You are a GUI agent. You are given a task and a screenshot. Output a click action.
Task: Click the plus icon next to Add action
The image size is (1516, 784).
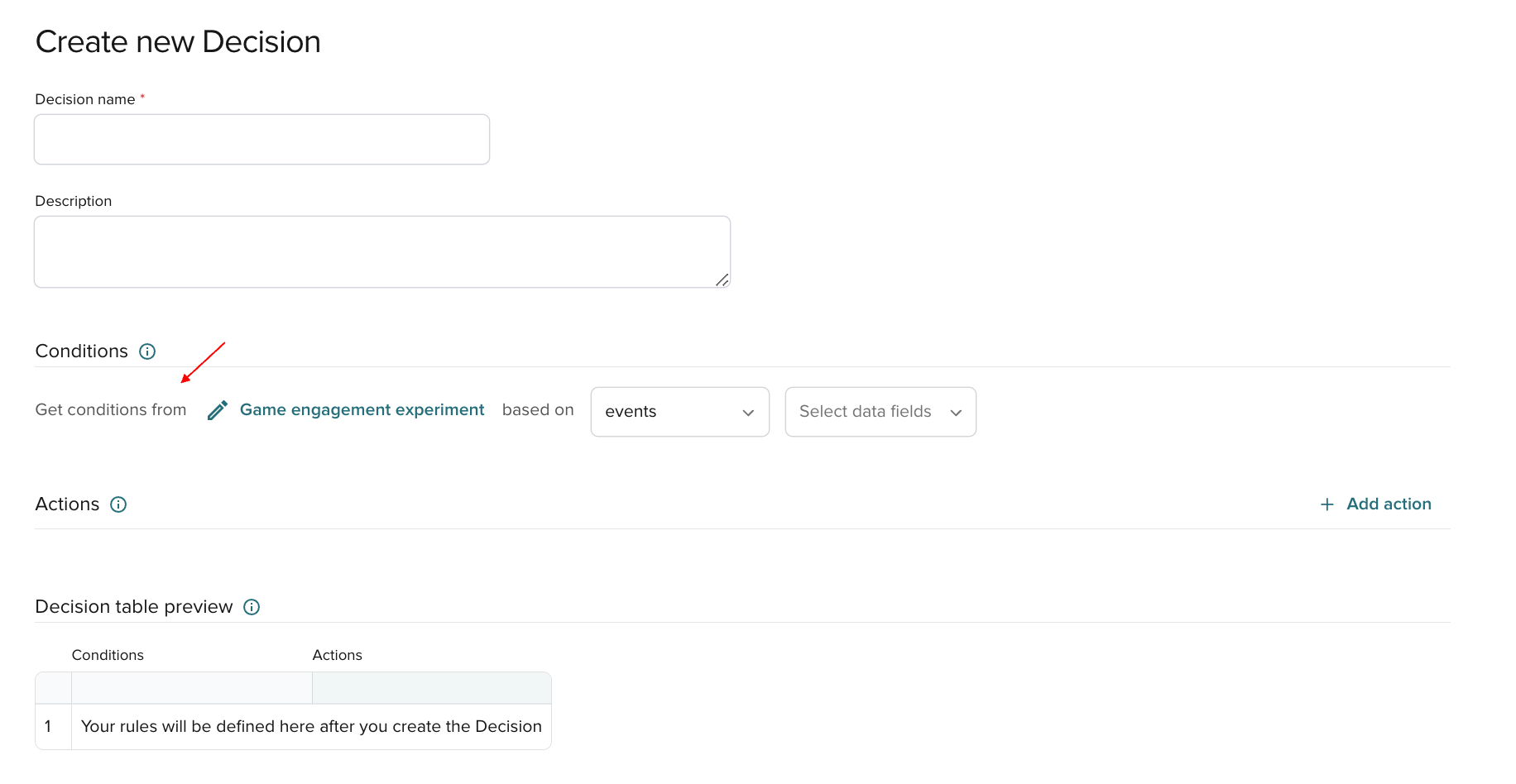(1327, 504)
